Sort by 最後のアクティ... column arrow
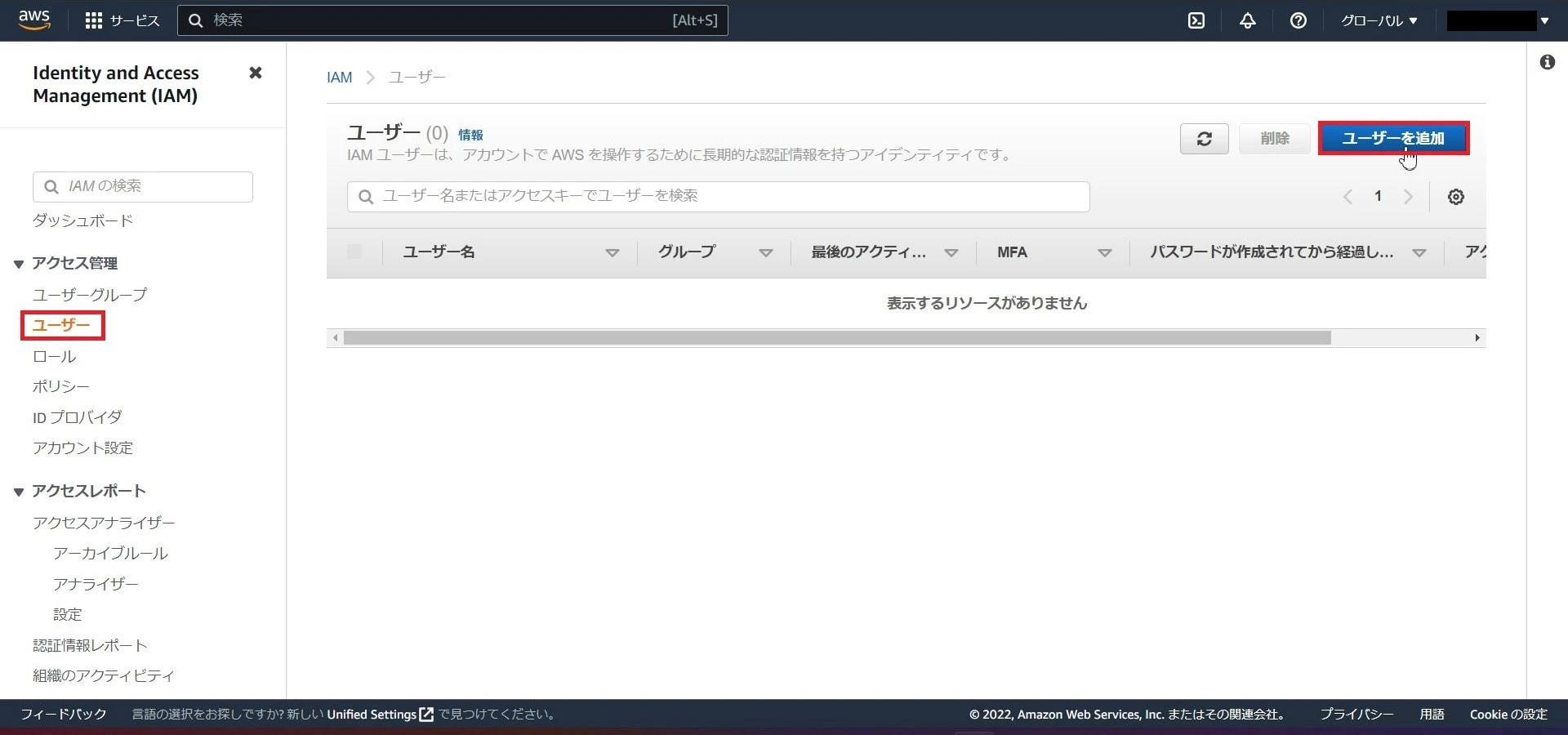The height and width of the screenshot is (735, 1568). 951,253
